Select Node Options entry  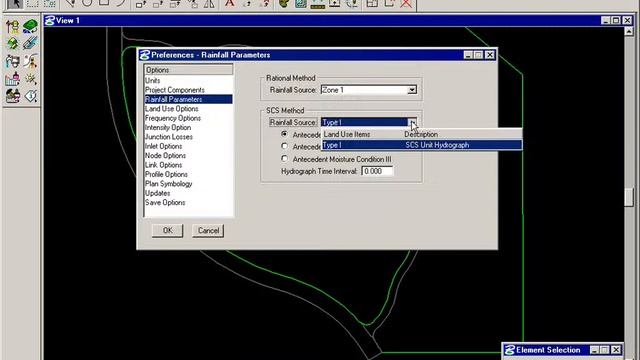[165, 156]
